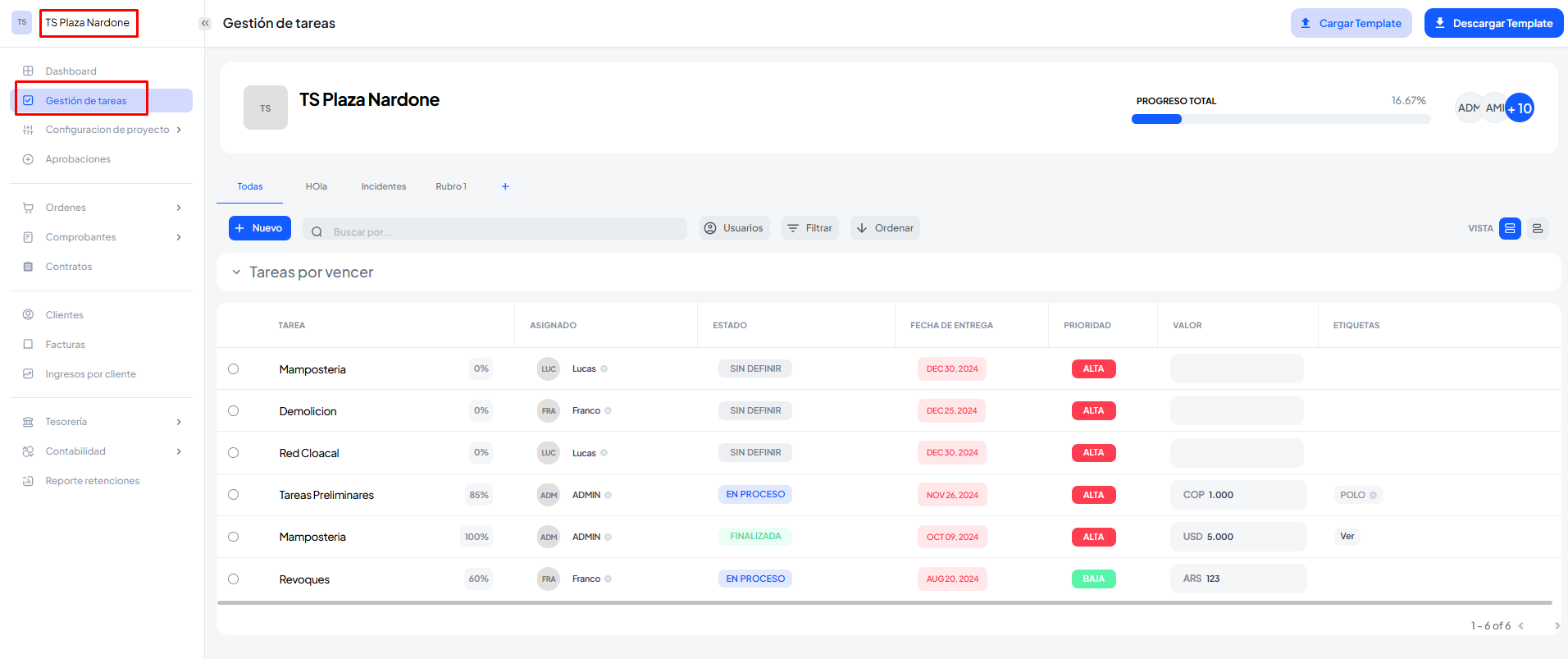The image size is (1568, 659).
Task: Open the +10 members avatar badge
Action: 1520,108
